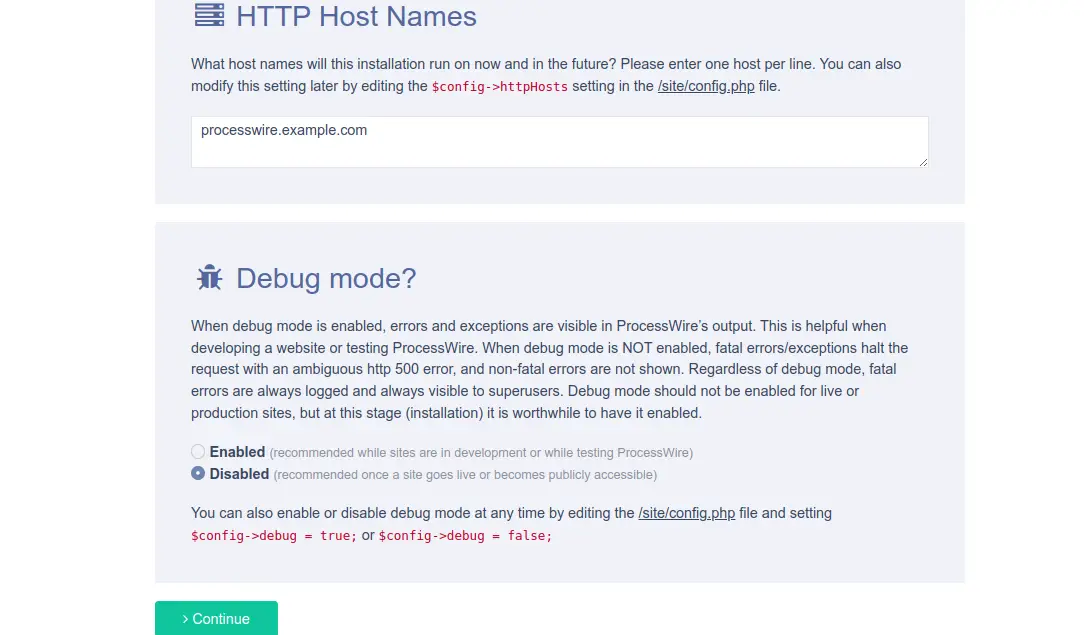This screenshot has width=1092, height=635.
Task: Open the /site/config.php link in host names section
Action: 706,86
